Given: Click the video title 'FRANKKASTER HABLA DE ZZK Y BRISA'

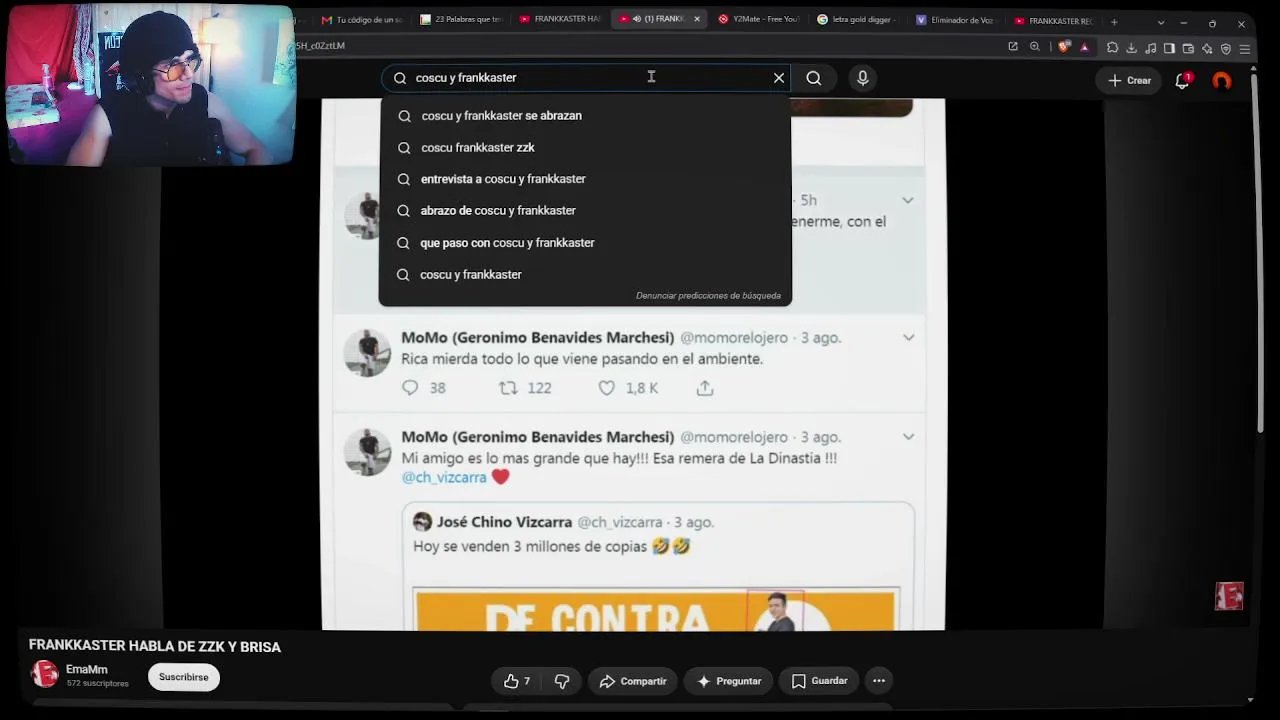Looking at the screenshot, I should coord(155,647).
